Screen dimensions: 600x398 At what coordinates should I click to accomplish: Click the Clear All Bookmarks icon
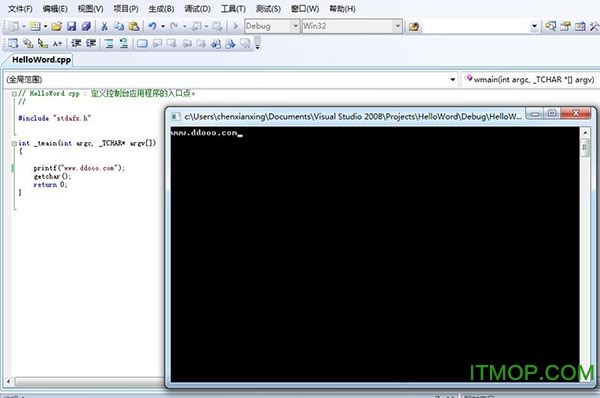point(245,44)
